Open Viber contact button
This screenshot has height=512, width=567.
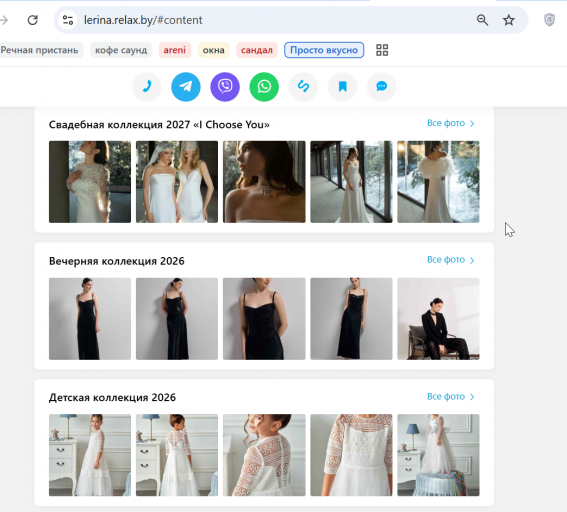225,87
